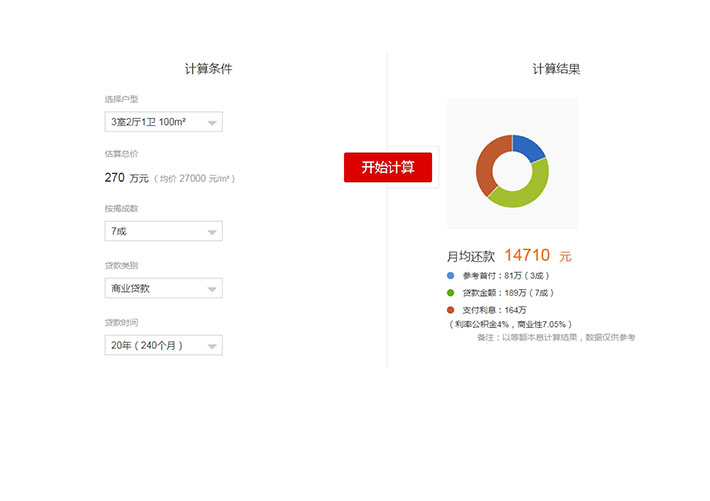The width and height of the screenshot is (710, 501).
Task: Click the green dot beside 贷款金额
Action: (x=450, y=293)
